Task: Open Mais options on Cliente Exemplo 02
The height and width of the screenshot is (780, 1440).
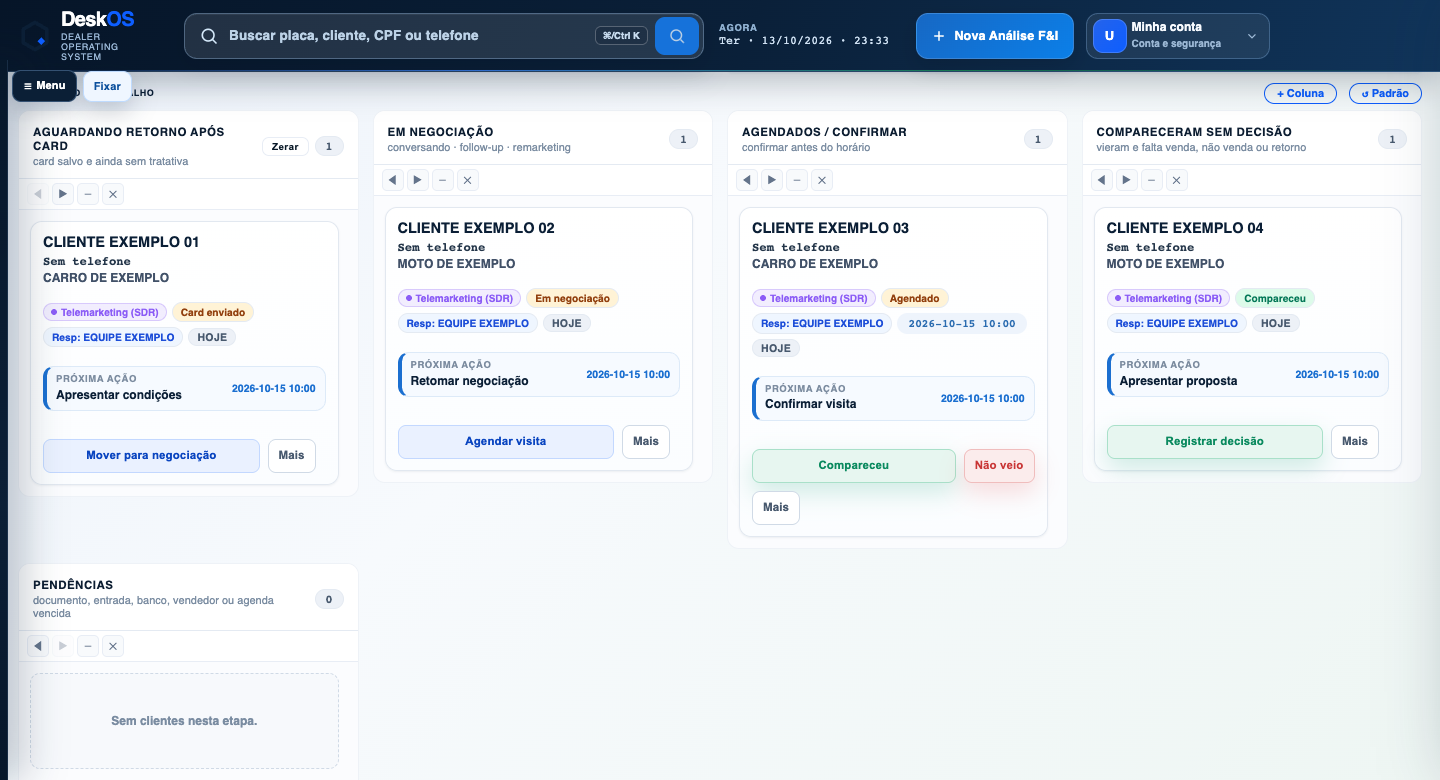Action: click(646, 441)
